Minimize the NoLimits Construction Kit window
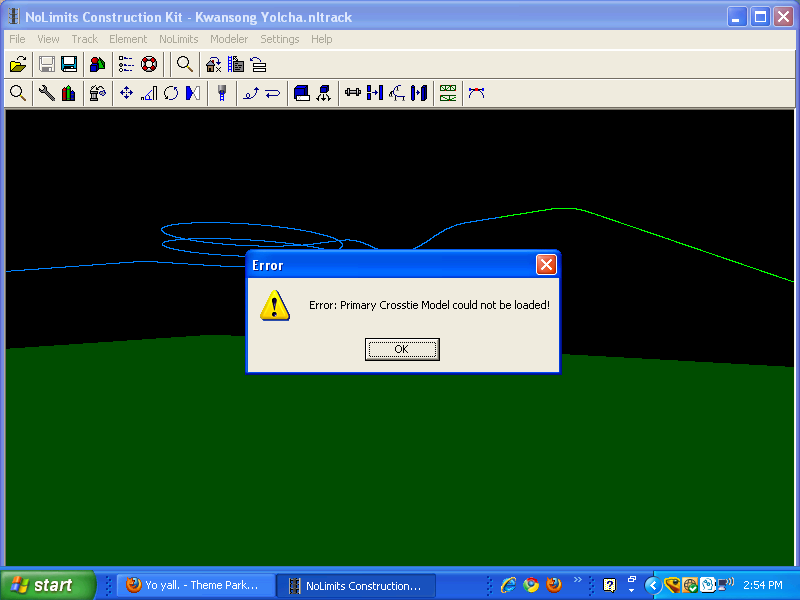This screenshot has height=600, width=800. tap(736, 17)
